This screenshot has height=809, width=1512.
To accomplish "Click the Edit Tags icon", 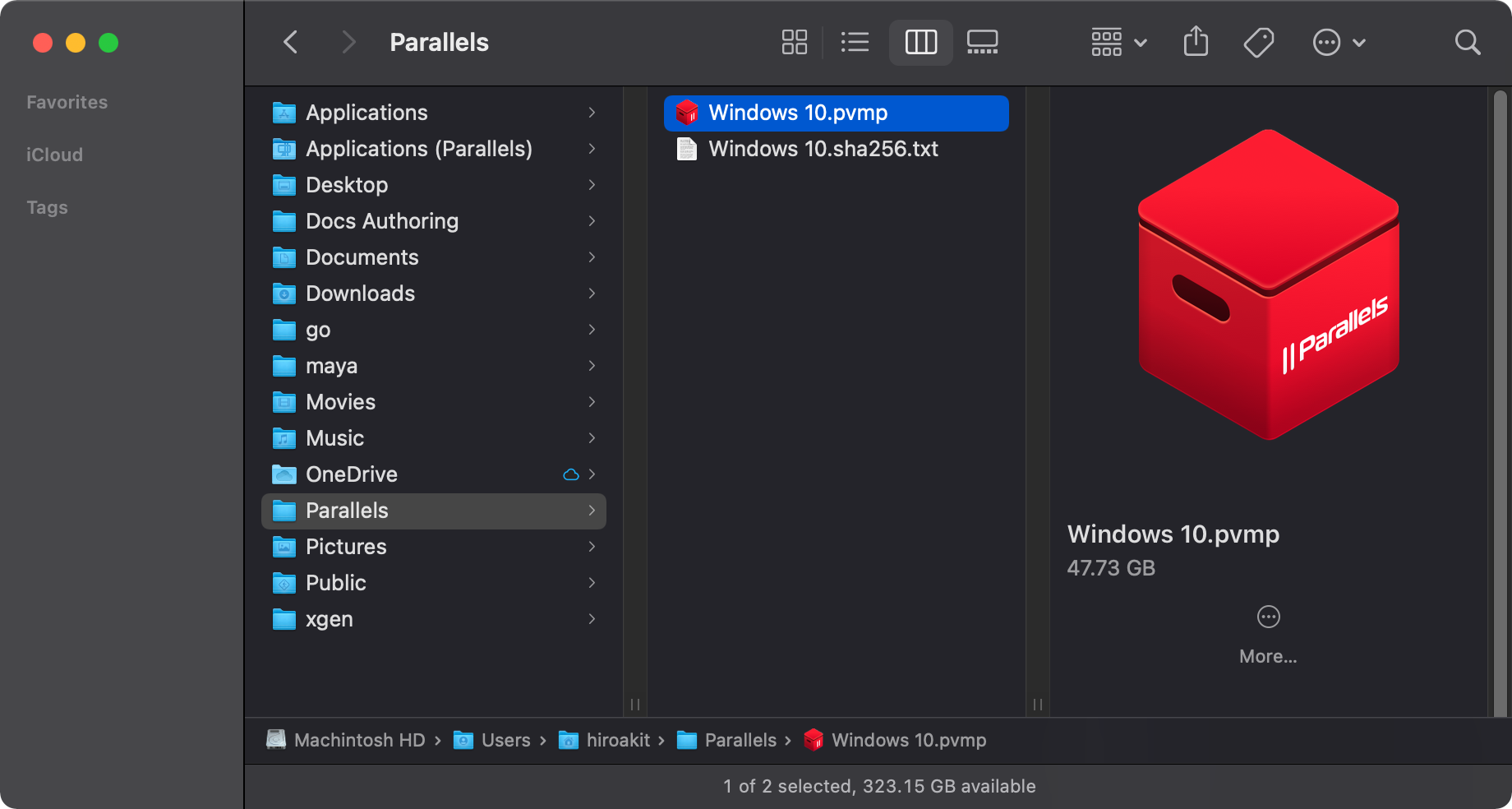I will (x=1258, y=42).
